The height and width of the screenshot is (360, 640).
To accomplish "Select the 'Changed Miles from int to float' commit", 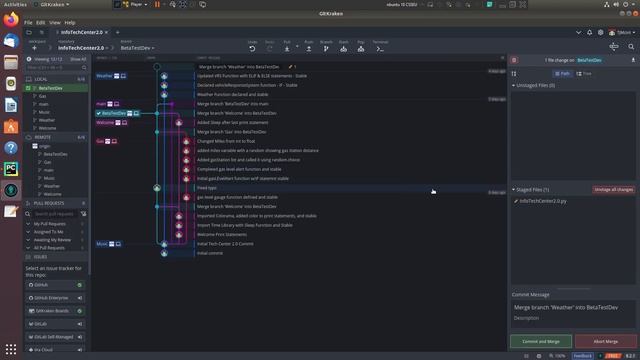I will click(226, 141).
